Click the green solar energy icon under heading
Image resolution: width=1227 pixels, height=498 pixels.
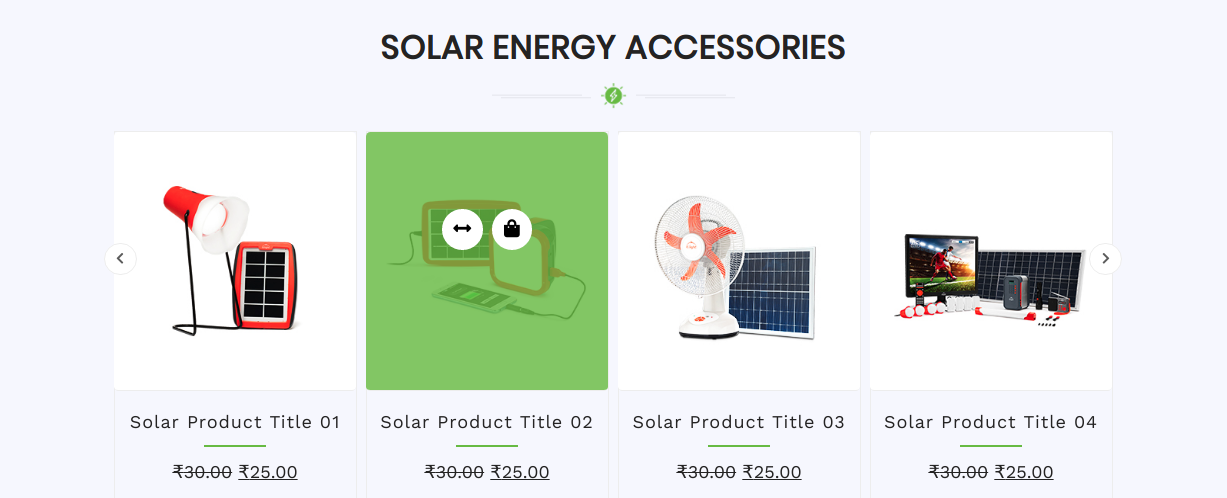point(613,96)
